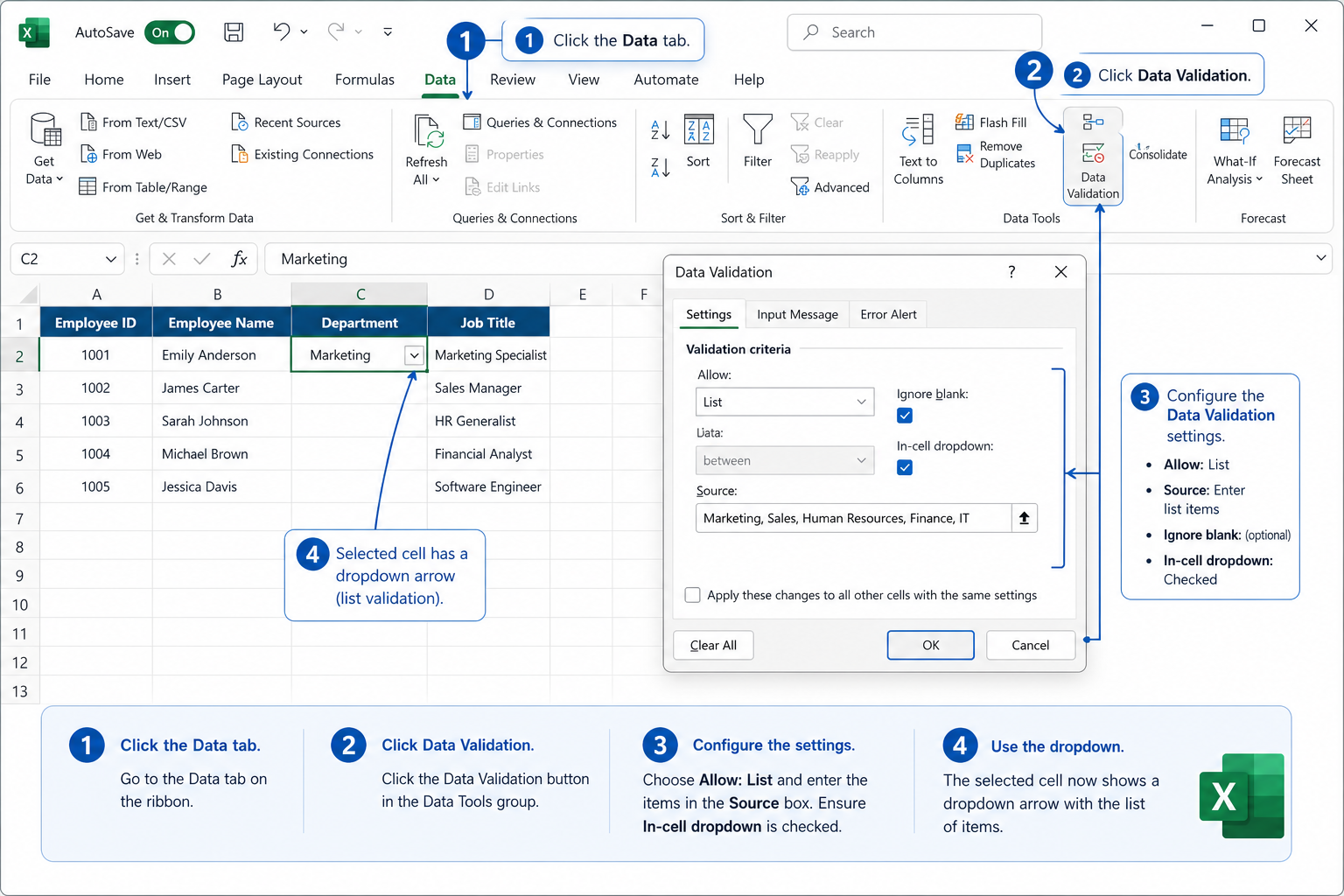1344x896 pixels.
Task: Select column C header
Action: click(x=360, y=295)
